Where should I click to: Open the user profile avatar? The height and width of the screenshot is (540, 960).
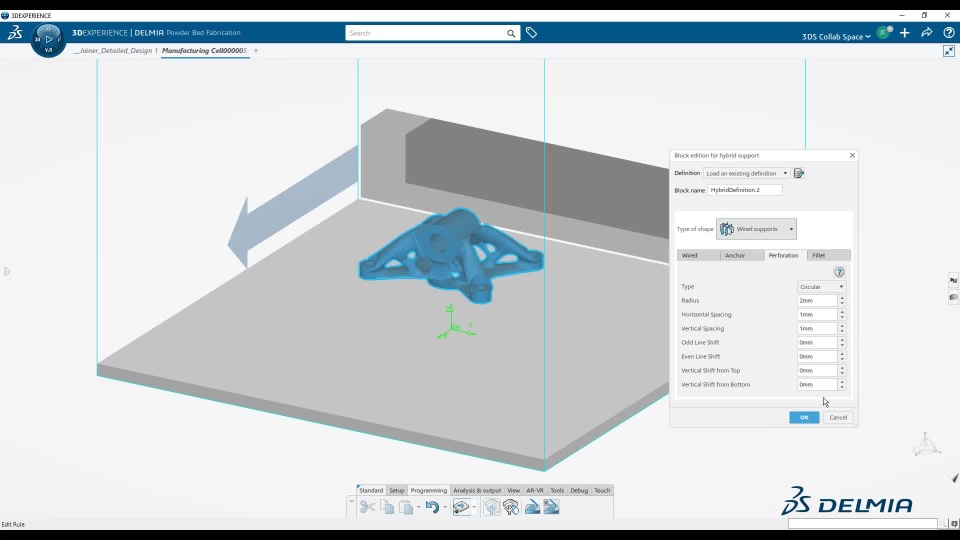(883, 33)
